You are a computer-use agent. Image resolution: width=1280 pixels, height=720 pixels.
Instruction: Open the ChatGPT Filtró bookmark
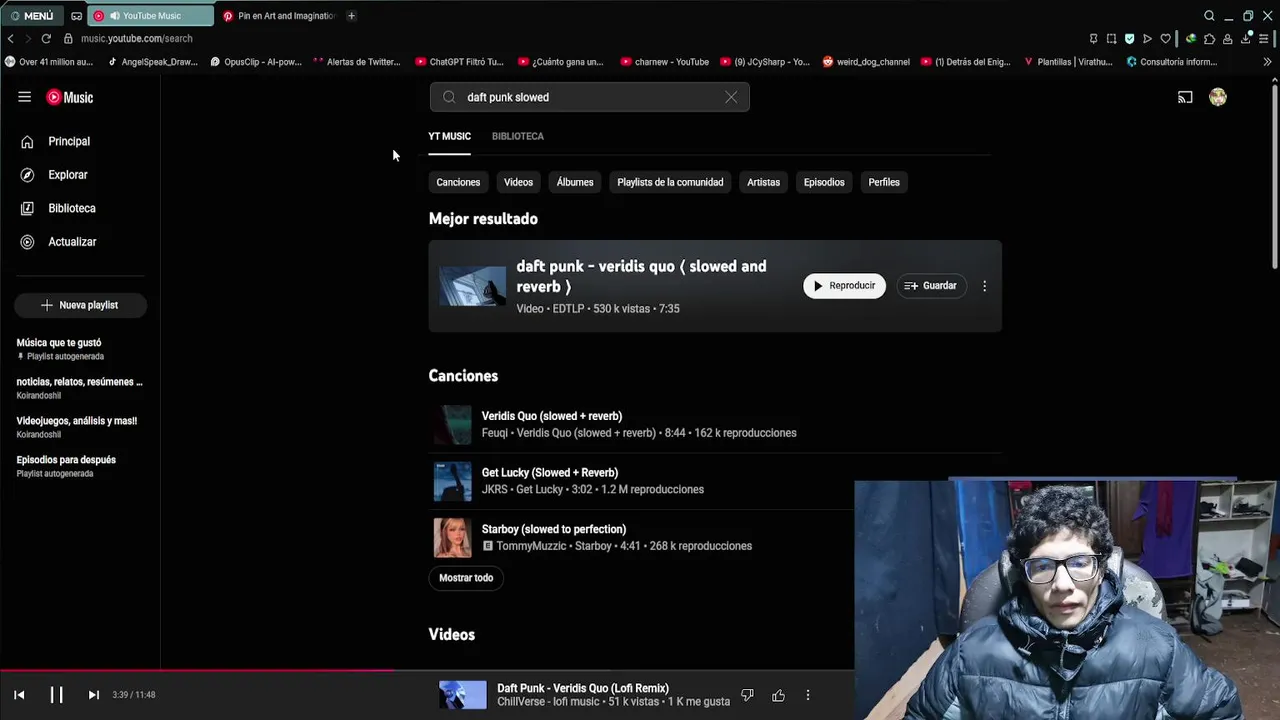pos(460,62)
